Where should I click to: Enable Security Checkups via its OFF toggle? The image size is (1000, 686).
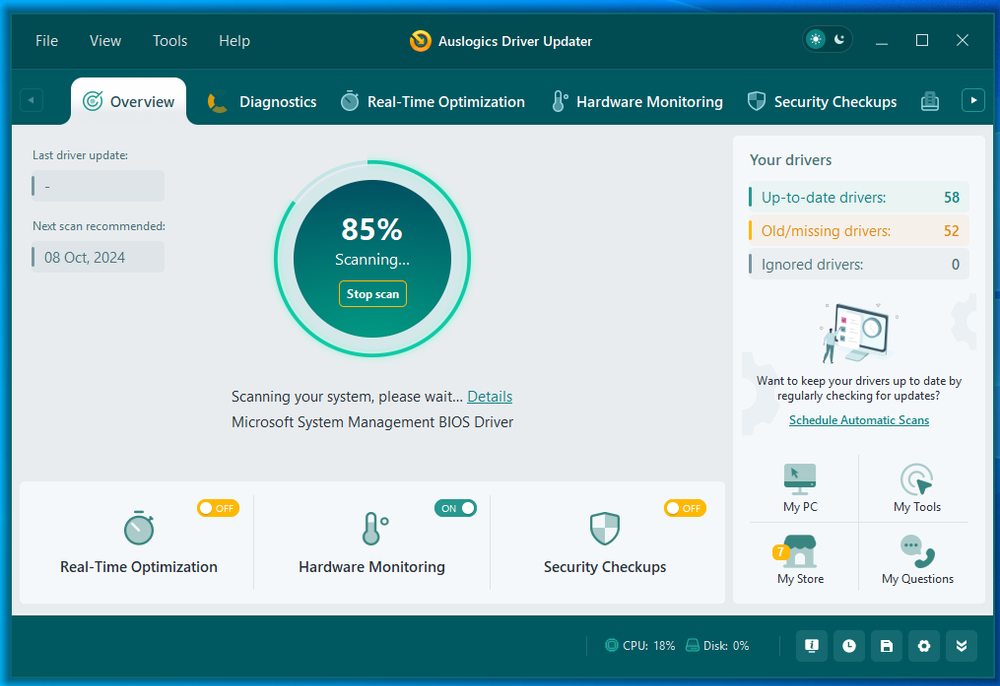pyautogui.click(x=684, y=508)
